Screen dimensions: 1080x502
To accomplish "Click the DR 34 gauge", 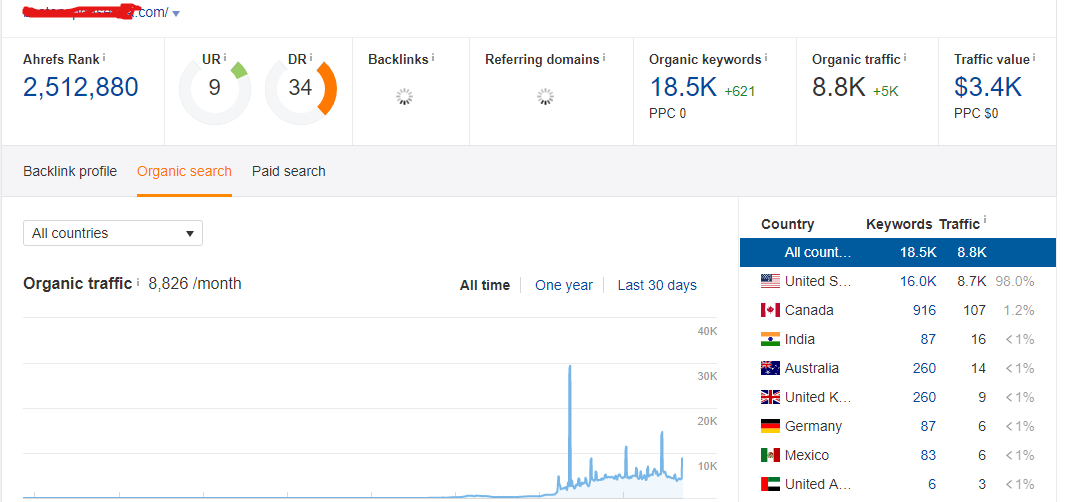I will pos(300,89).
